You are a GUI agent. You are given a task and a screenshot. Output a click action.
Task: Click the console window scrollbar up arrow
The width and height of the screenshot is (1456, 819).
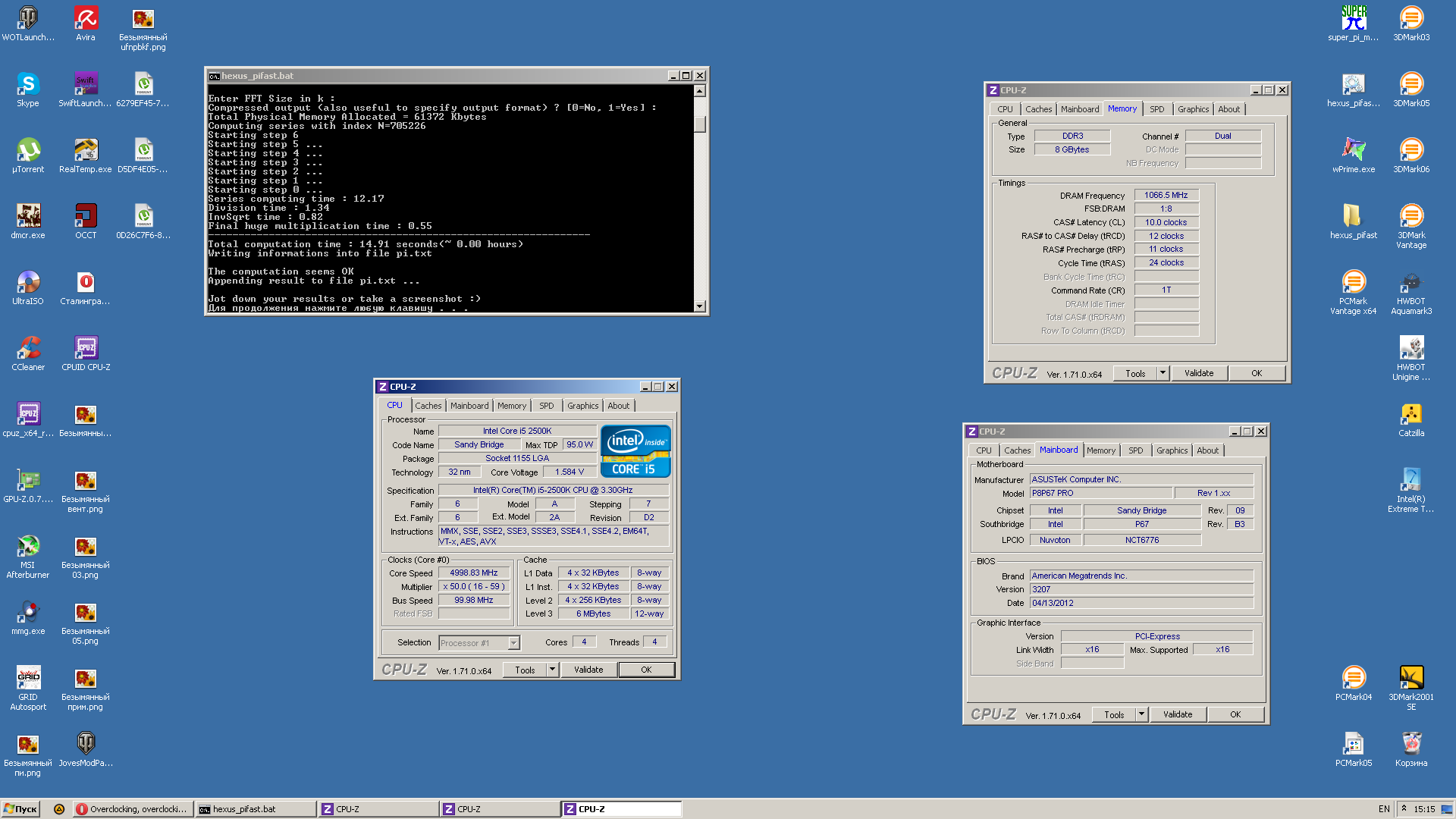(x=700, y=90)
